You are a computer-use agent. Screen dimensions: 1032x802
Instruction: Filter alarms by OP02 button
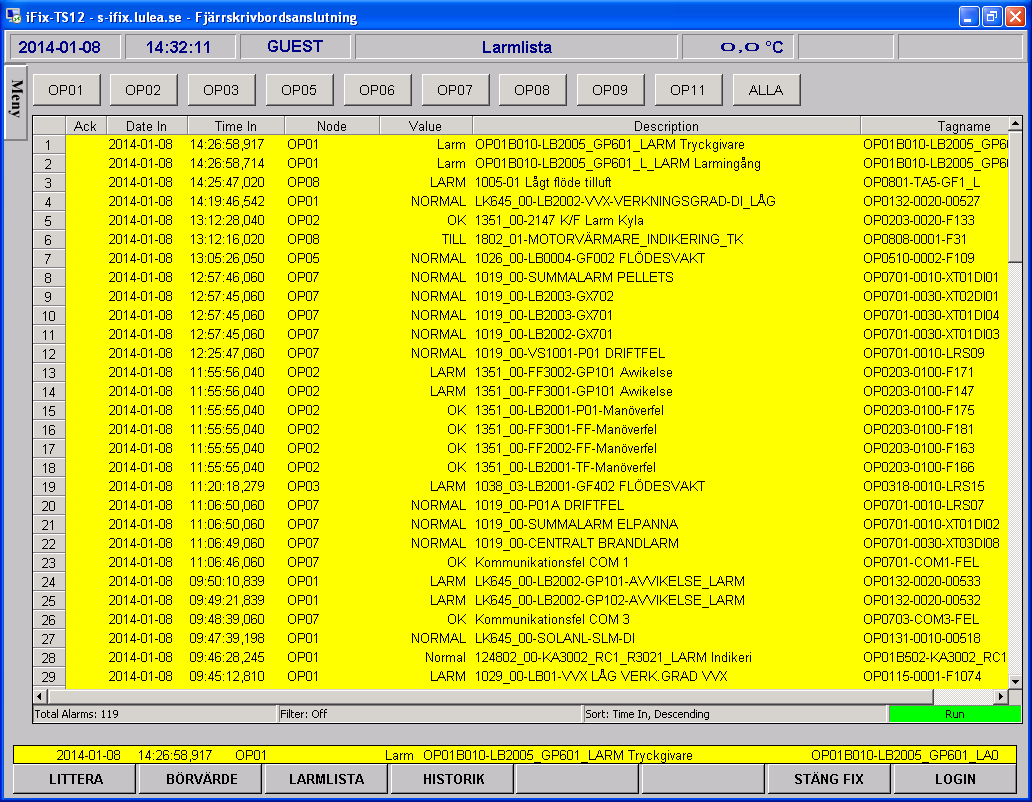143,90
